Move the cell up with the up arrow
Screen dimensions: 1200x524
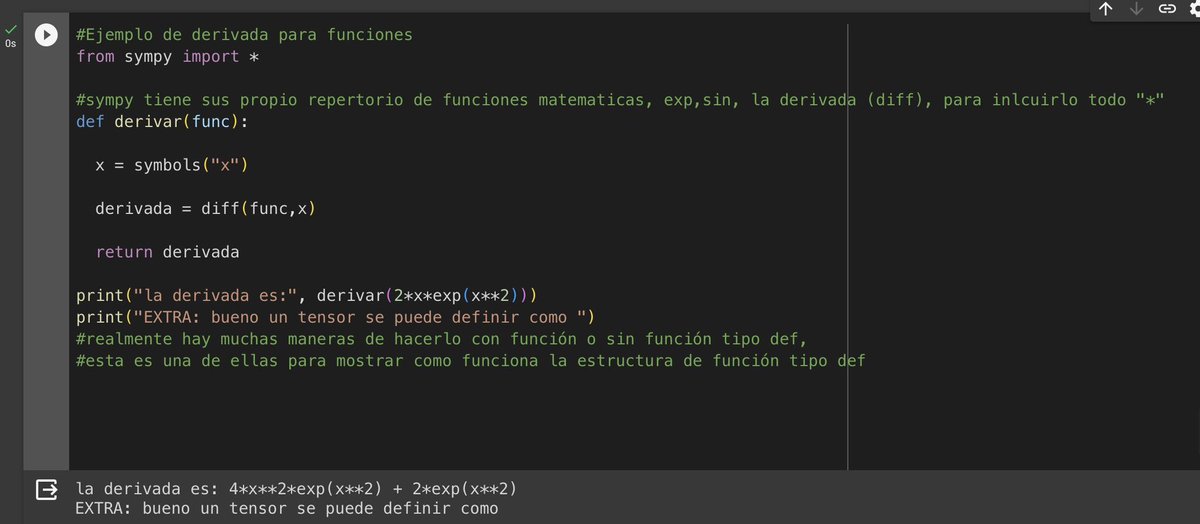click(1105, 9)
